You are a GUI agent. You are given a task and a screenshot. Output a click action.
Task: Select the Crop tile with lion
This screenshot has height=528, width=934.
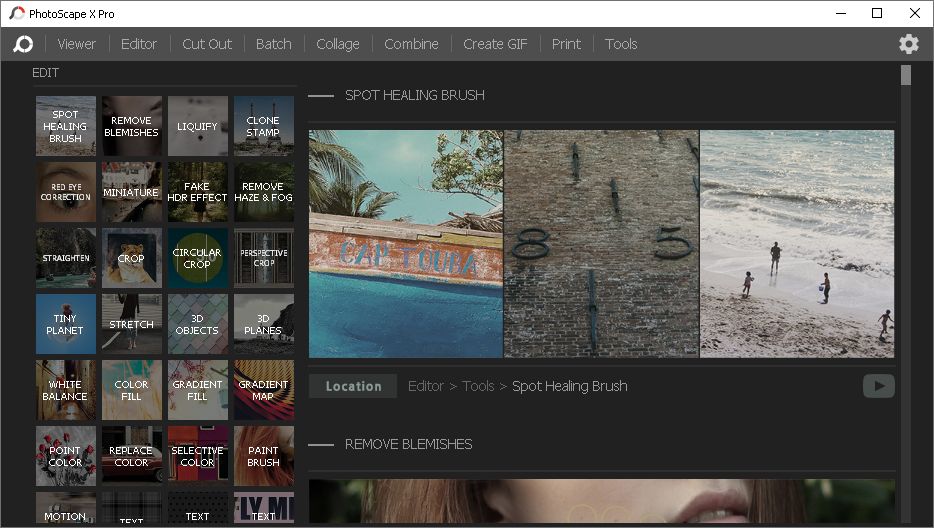132,258
